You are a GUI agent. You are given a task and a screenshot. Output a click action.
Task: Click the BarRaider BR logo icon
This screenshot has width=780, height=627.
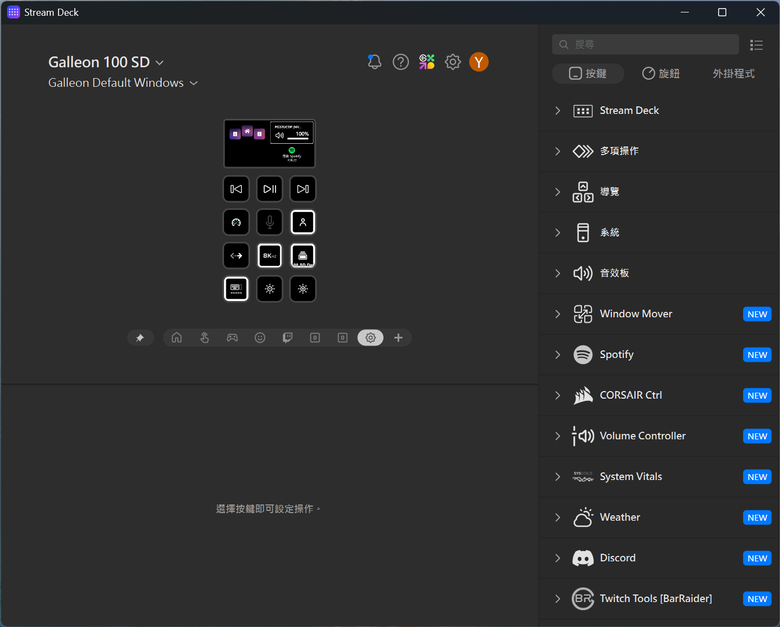(583, 599)
